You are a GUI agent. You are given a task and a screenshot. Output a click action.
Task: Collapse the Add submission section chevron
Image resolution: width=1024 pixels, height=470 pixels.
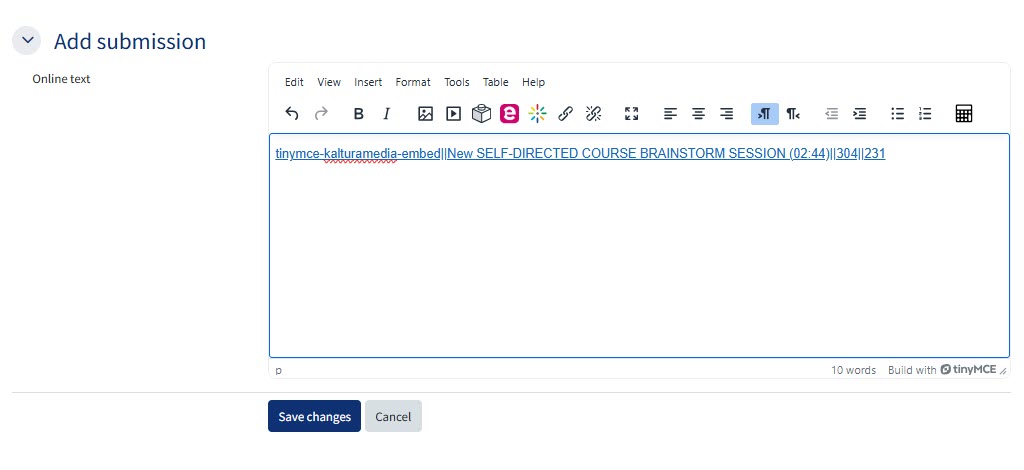[27, 41]
